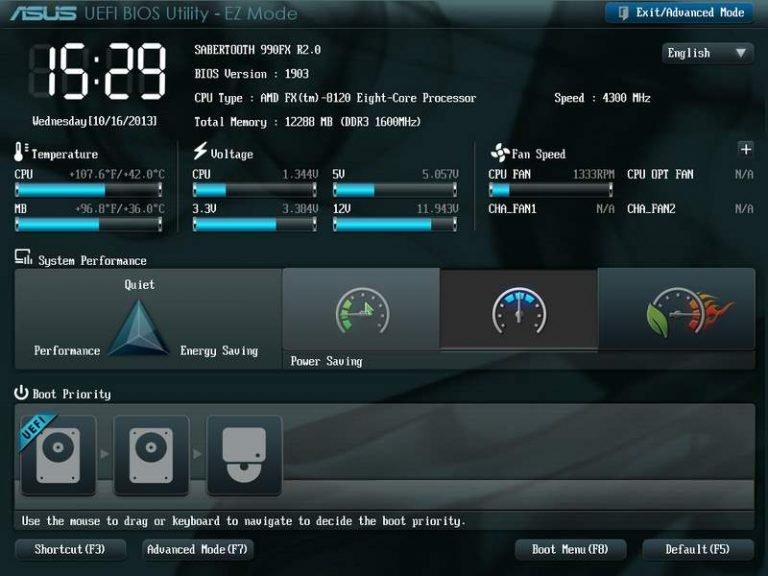
Task: Select the optical drive boot device
Action: 244,455
